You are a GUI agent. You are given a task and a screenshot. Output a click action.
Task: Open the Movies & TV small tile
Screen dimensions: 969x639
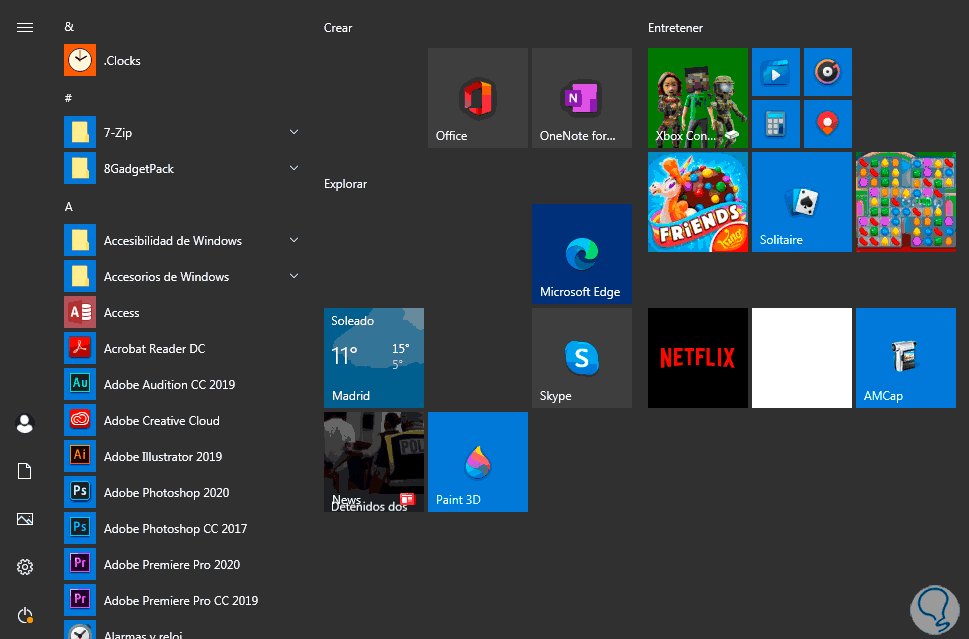click(x=776, y=72)
